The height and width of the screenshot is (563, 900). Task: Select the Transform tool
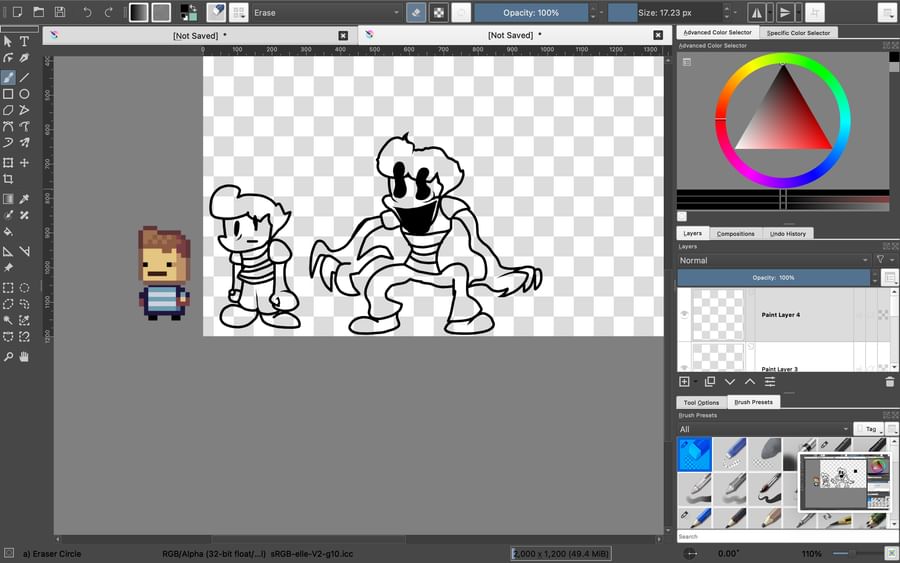point(8,163)
